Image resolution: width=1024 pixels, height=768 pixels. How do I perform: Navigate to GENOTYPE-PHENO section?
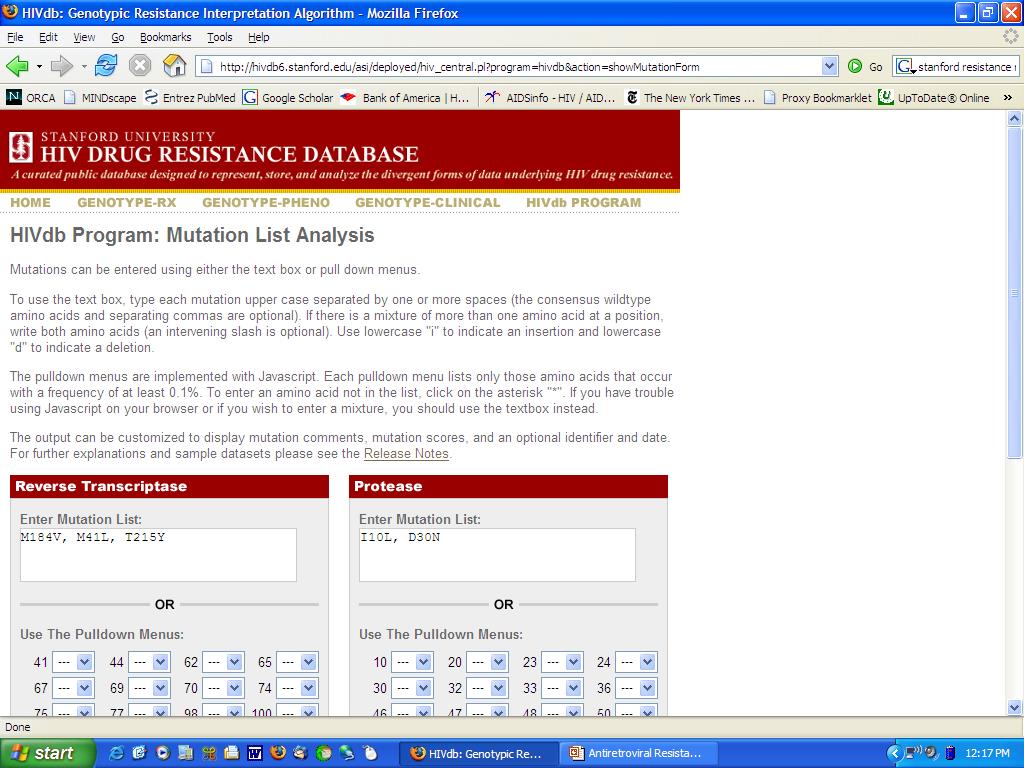click(266, 202)
